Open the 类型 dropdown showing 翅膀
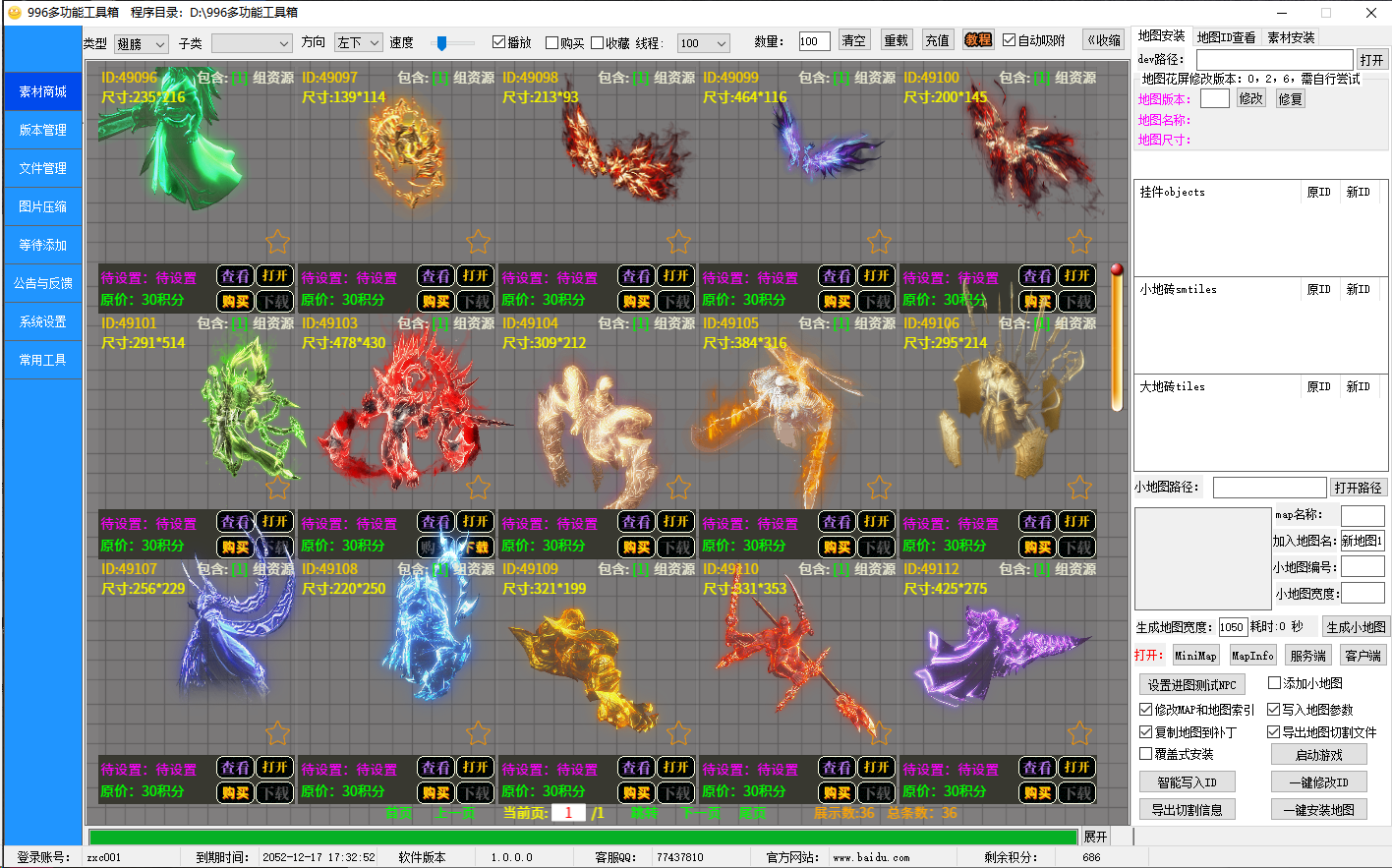 pyautogui.click(x=142, y=43)
